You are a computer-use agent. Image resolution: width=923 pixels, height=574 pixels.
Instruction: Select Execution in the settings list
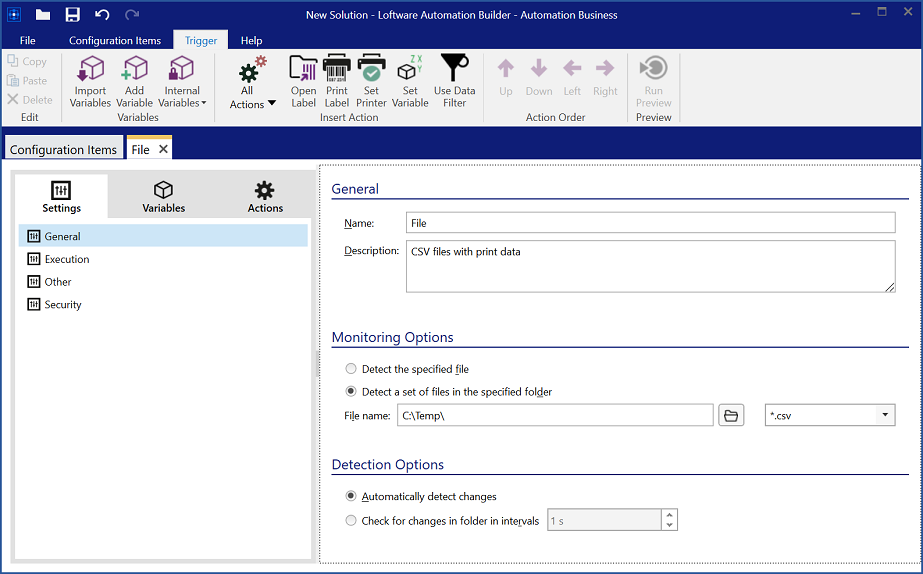tap(67, 259)
